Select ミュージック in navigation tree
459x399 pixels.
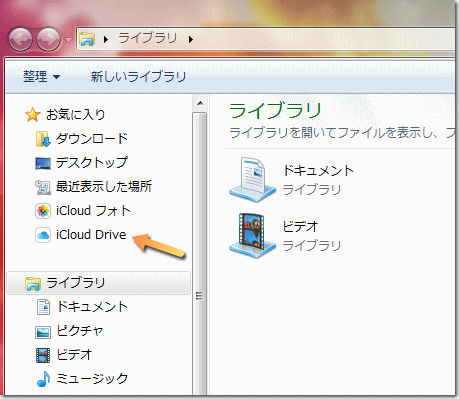(92, 379)
